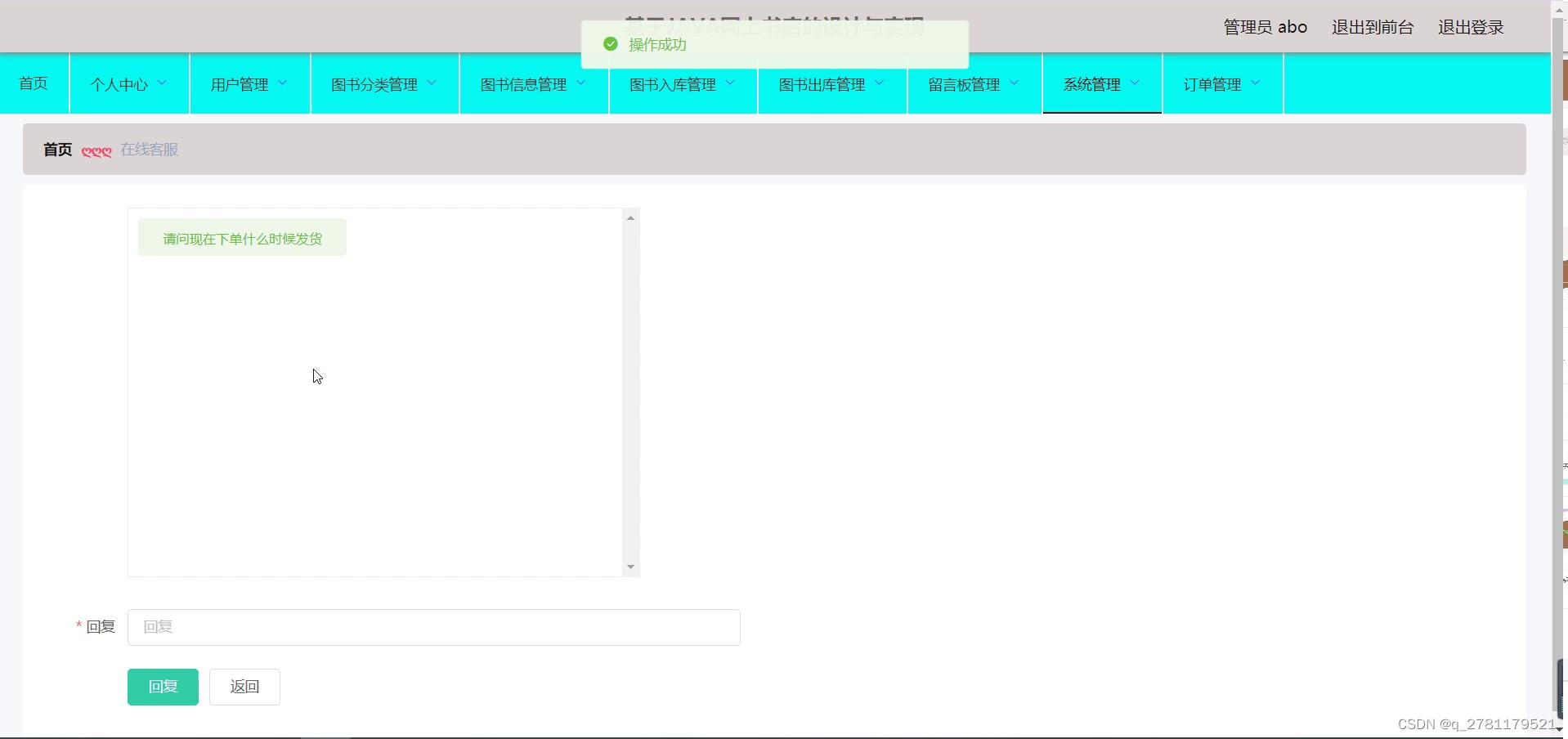Click 退出登录 to log out
Image resolution: width=1568 pixels, height=739 pixels.
tap(1471, 27)
